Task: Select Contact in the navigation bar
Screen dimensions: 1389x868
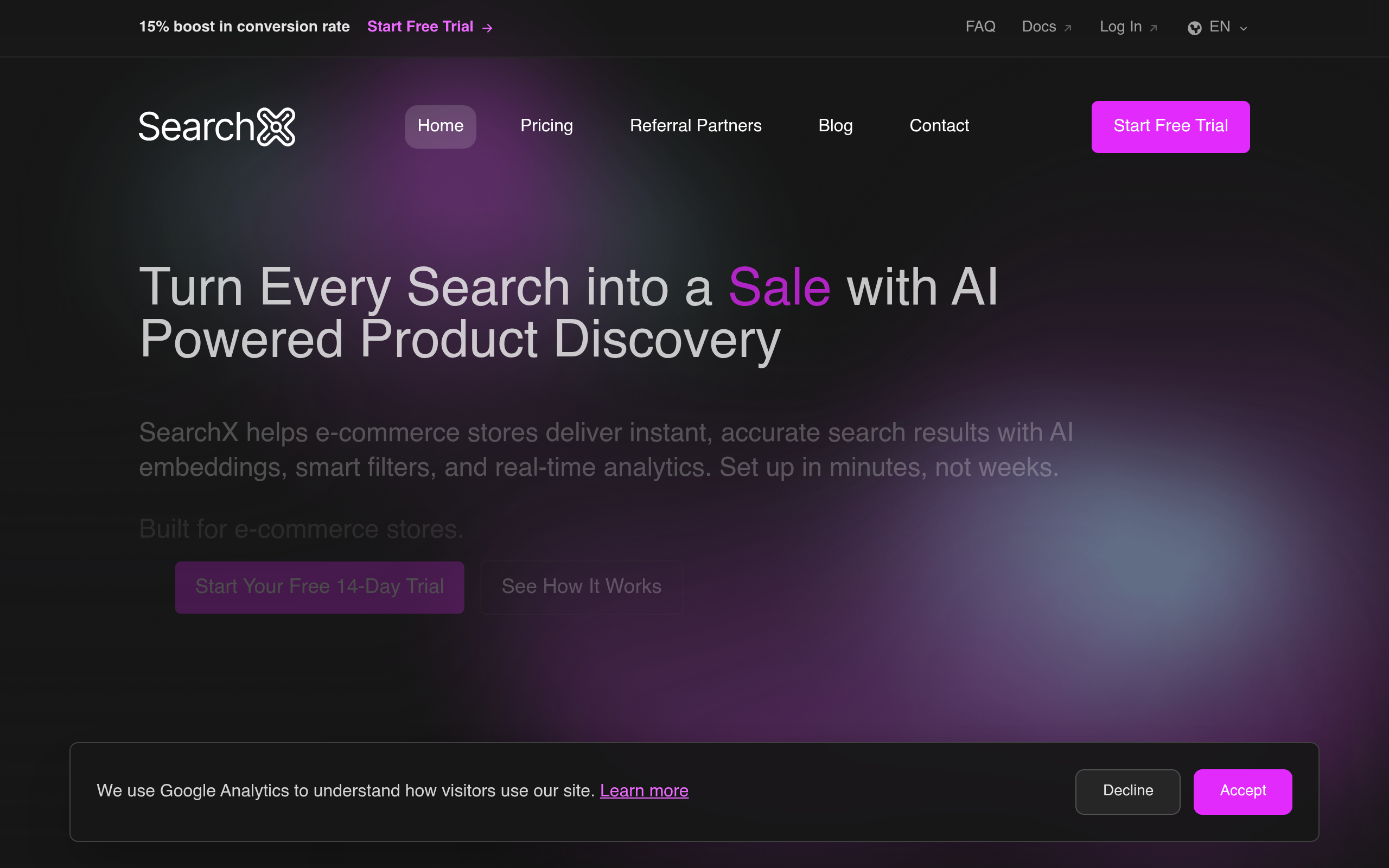Action: [939, 126]
